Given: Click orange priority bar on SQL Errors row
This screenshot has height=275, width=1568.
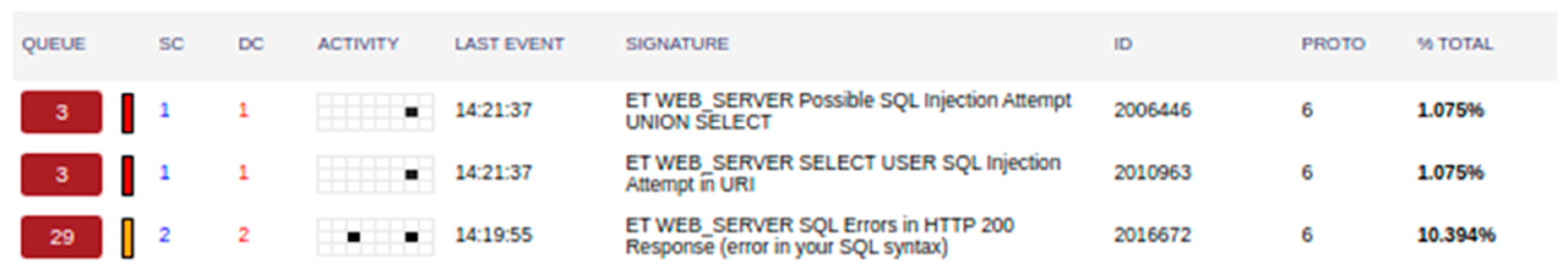Looking at the screenshot, I should [127, 238].
